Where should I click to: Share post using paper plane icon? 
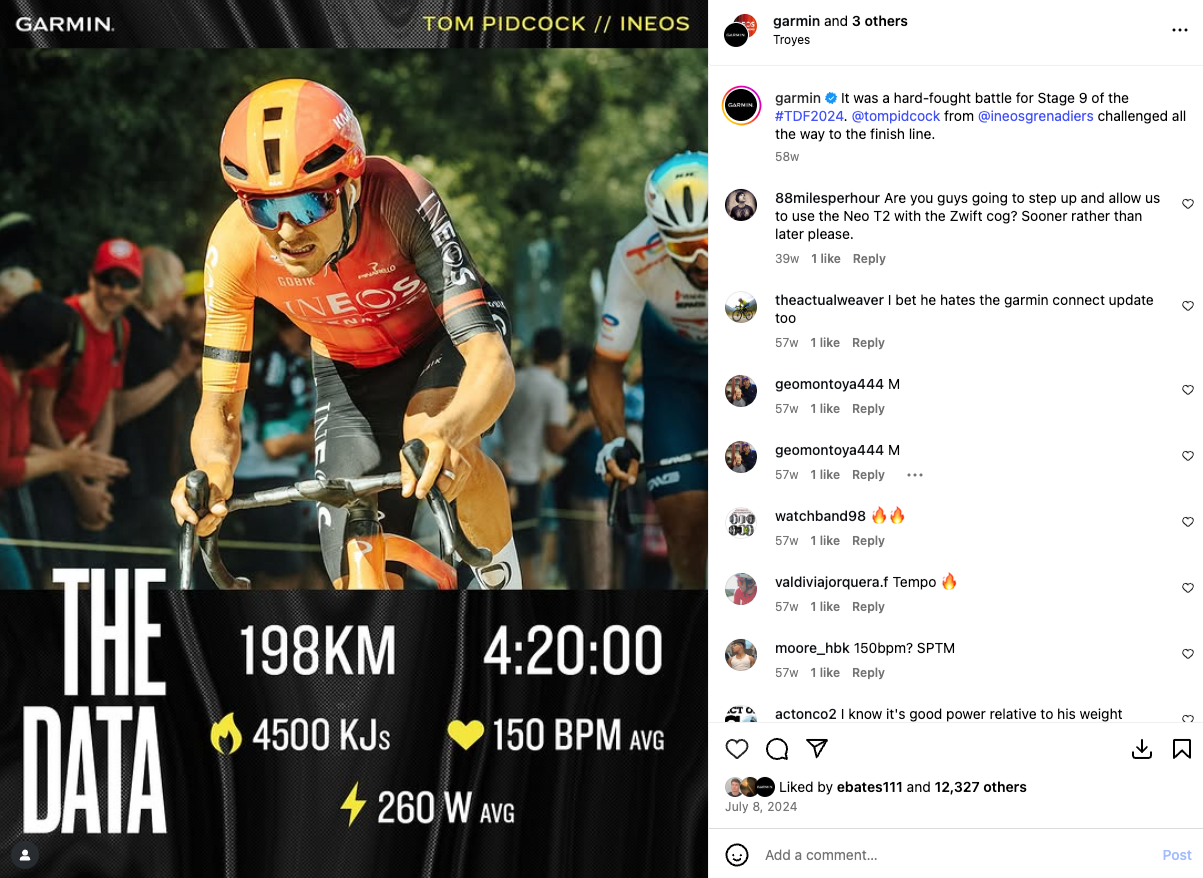click(817, 749)
